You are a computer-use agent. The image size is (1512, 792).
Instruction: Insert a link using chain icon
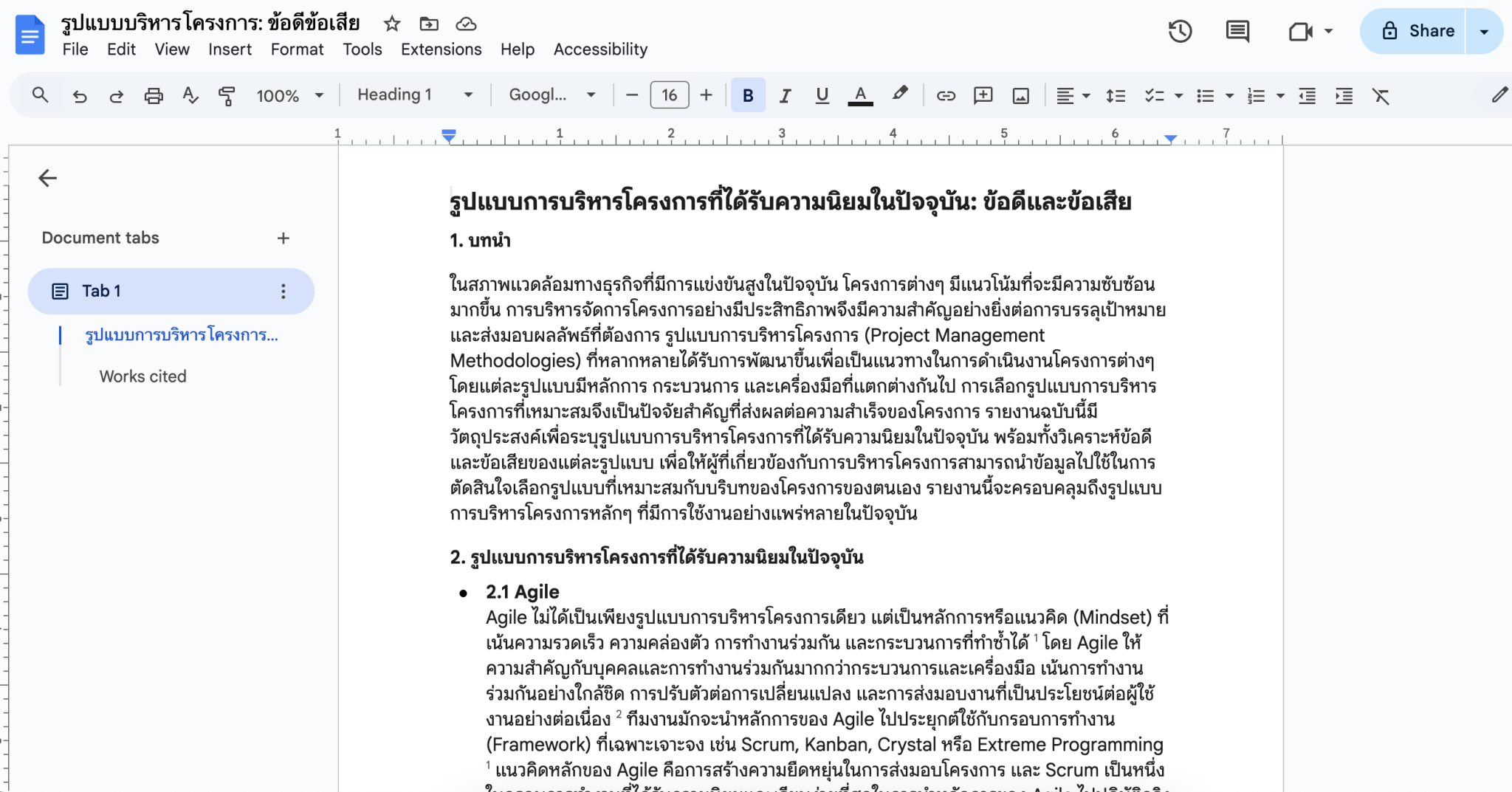pyautogui.click(x=946, y=96)
